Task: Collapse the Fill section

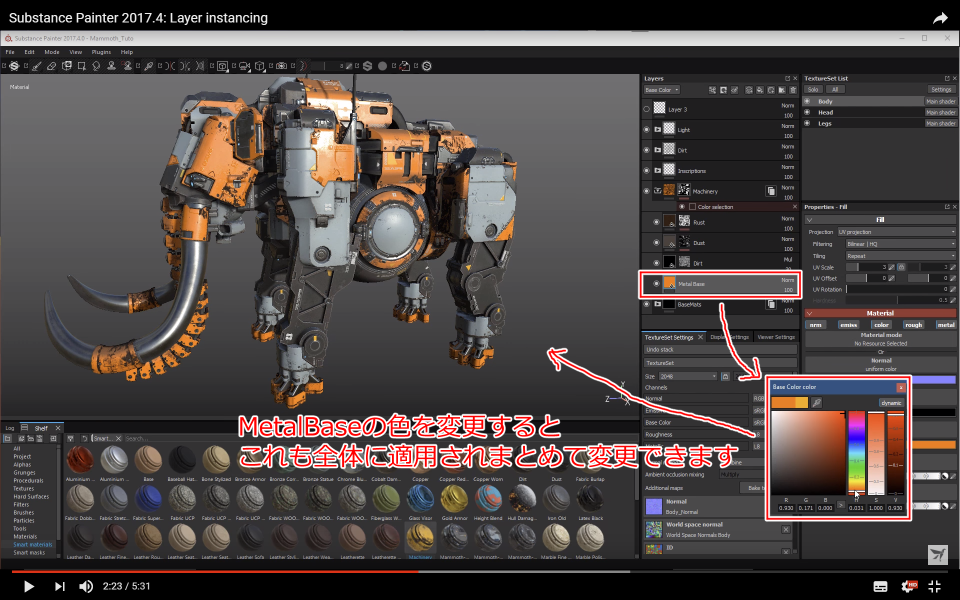Action: [809, 219]
